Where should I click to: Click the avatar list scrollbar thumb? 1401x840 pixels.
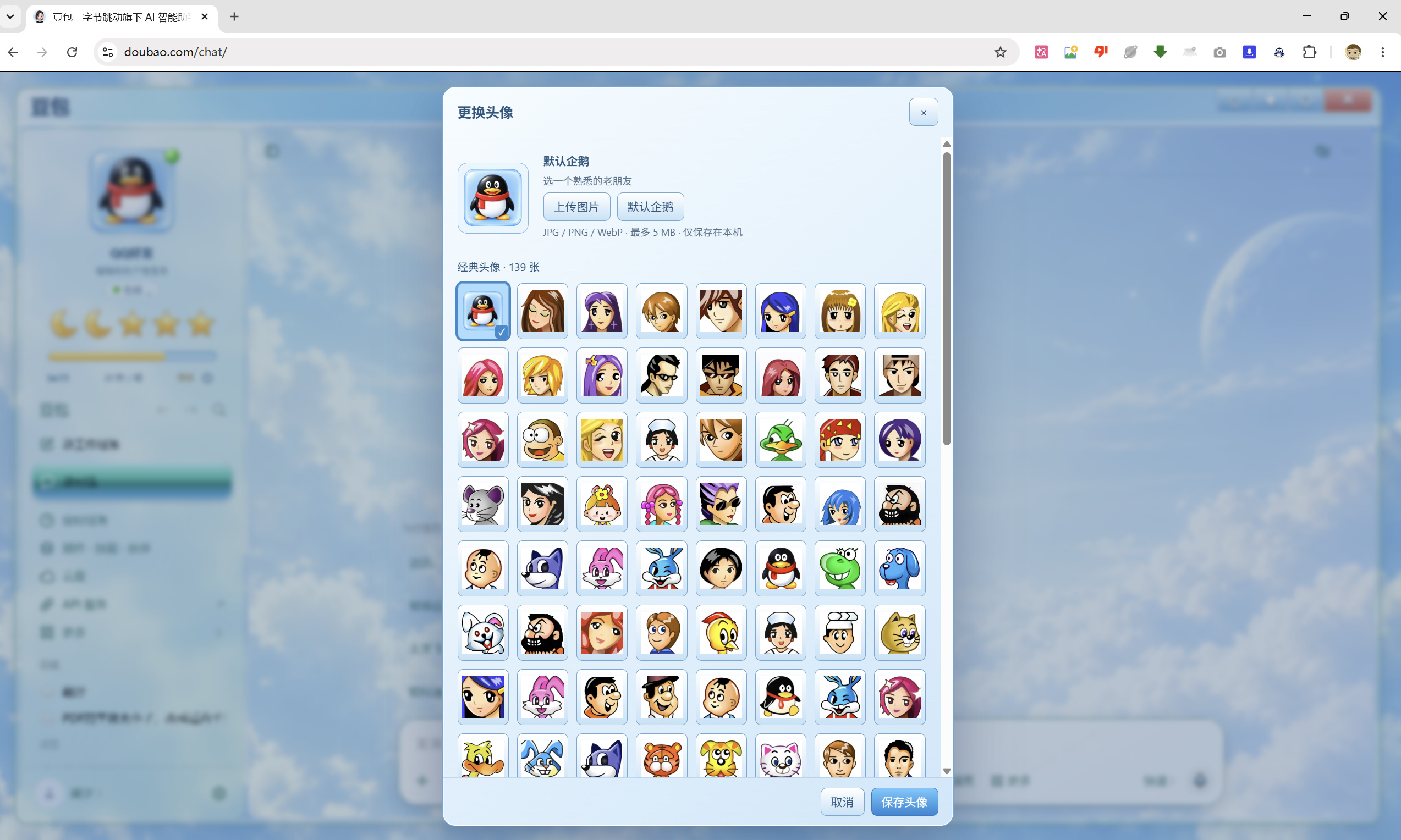(946, 299)
